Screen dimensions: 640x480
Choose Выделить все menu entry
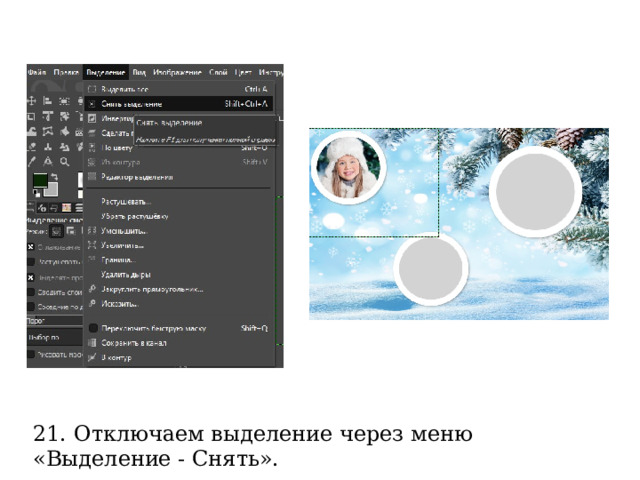(x=178, y=89)
